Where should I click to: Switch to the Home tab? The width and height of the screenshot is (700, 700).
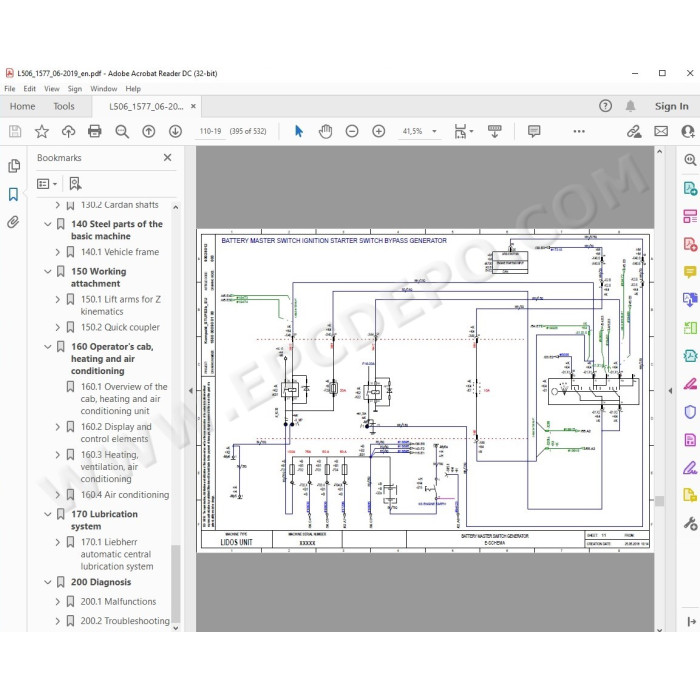[22, 106]
